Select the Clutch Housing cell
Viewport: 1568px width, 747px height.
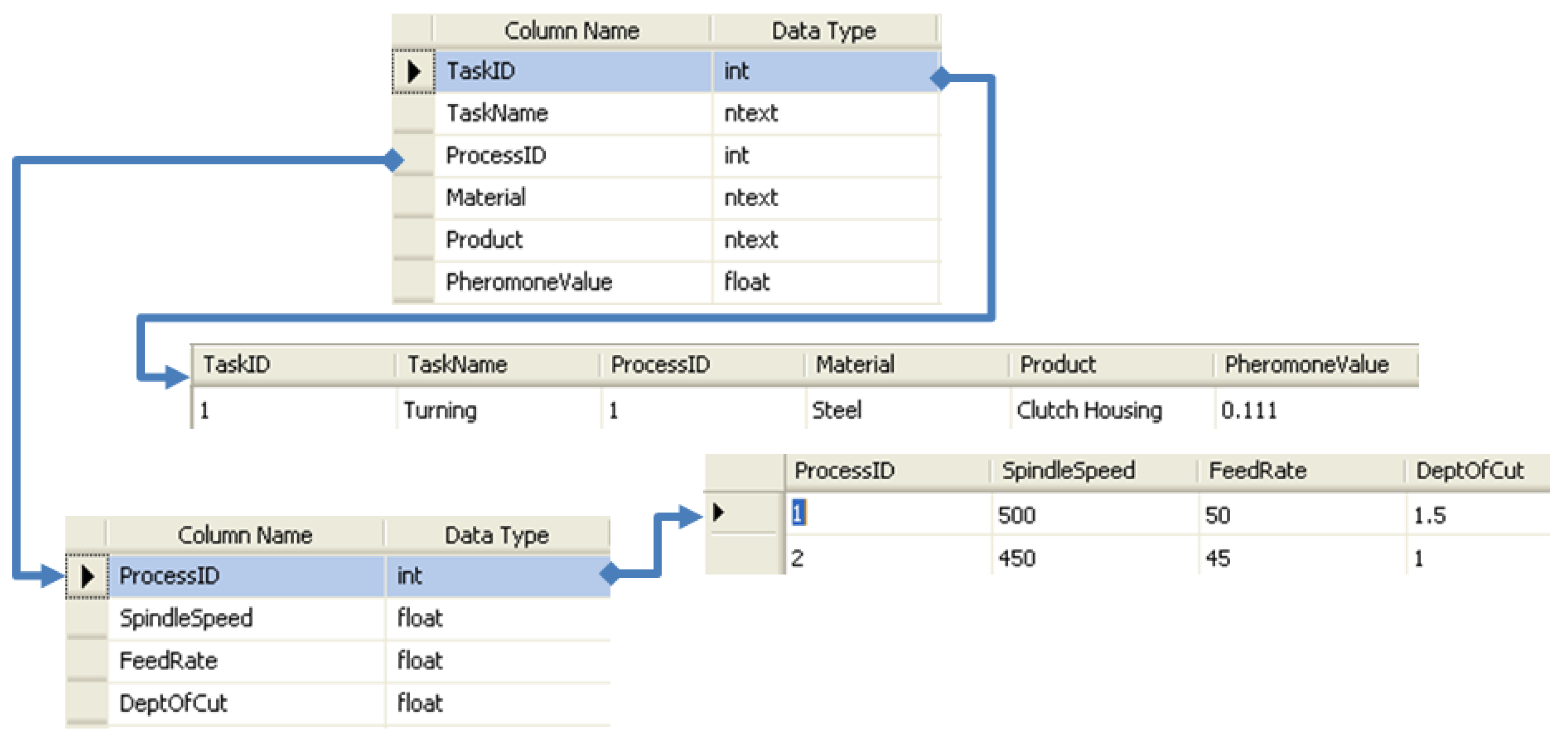pyautogui.click(x=1089, y=411)
